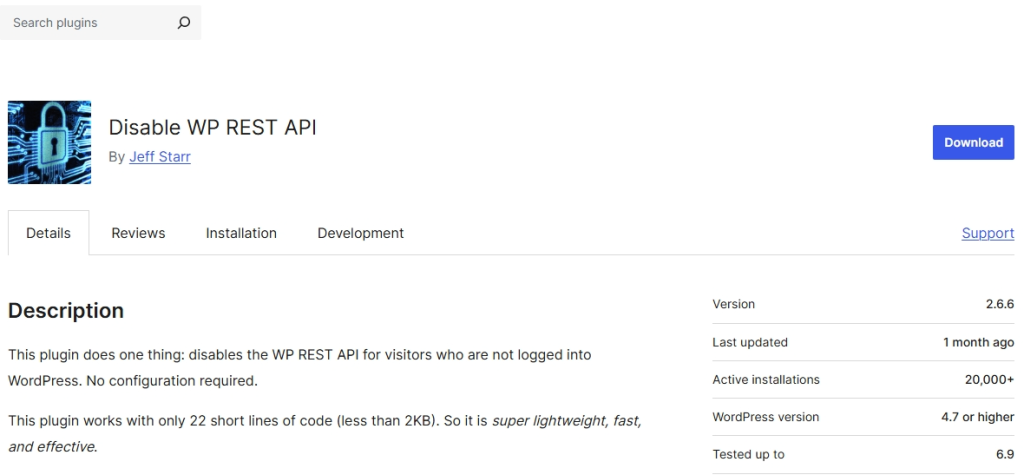Image resolution: width=1024 pixels, height=475 pixels.
Task: Click the padlock plugin icon
Action: point(50,142)
